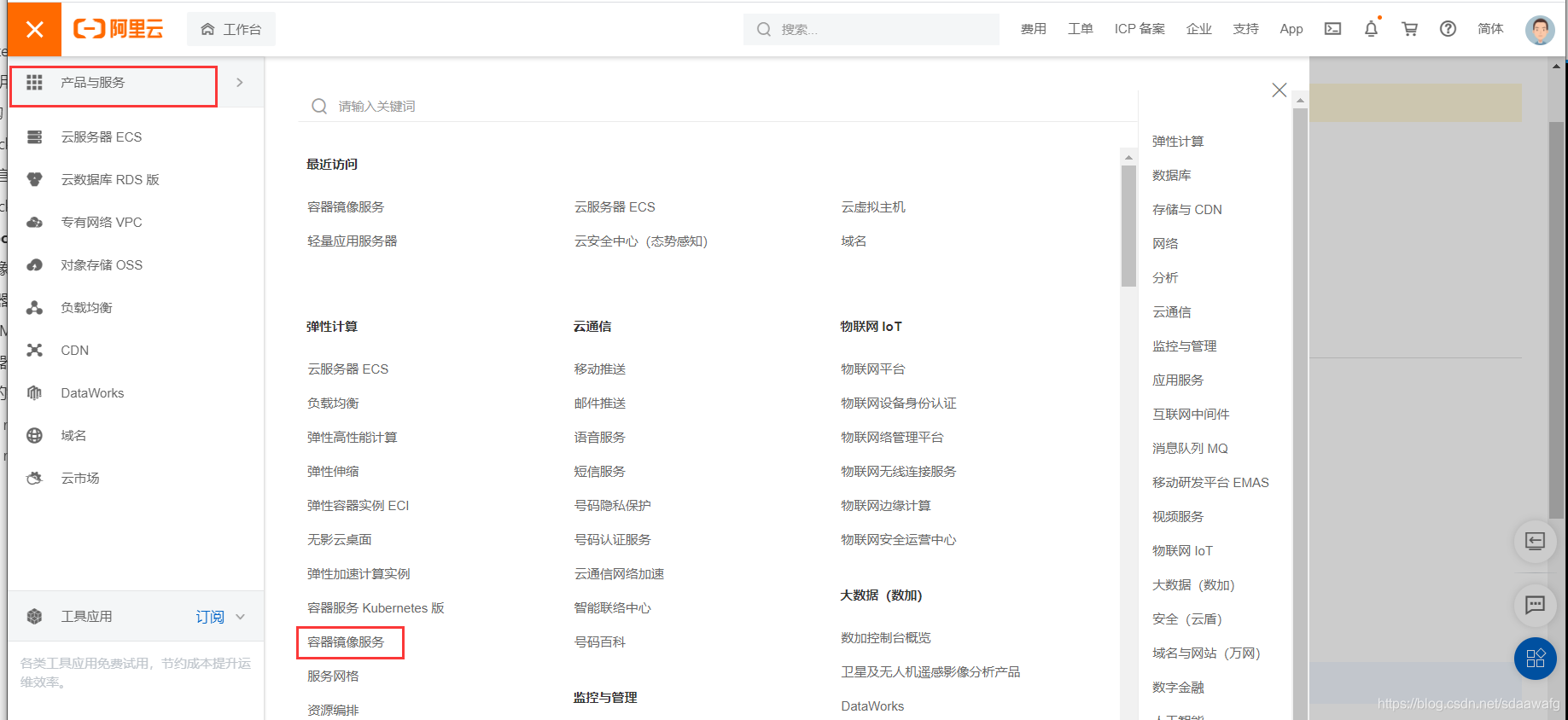Open the 费用 menu
This screenshot has width=1568, height=720.
point(1033,29)
